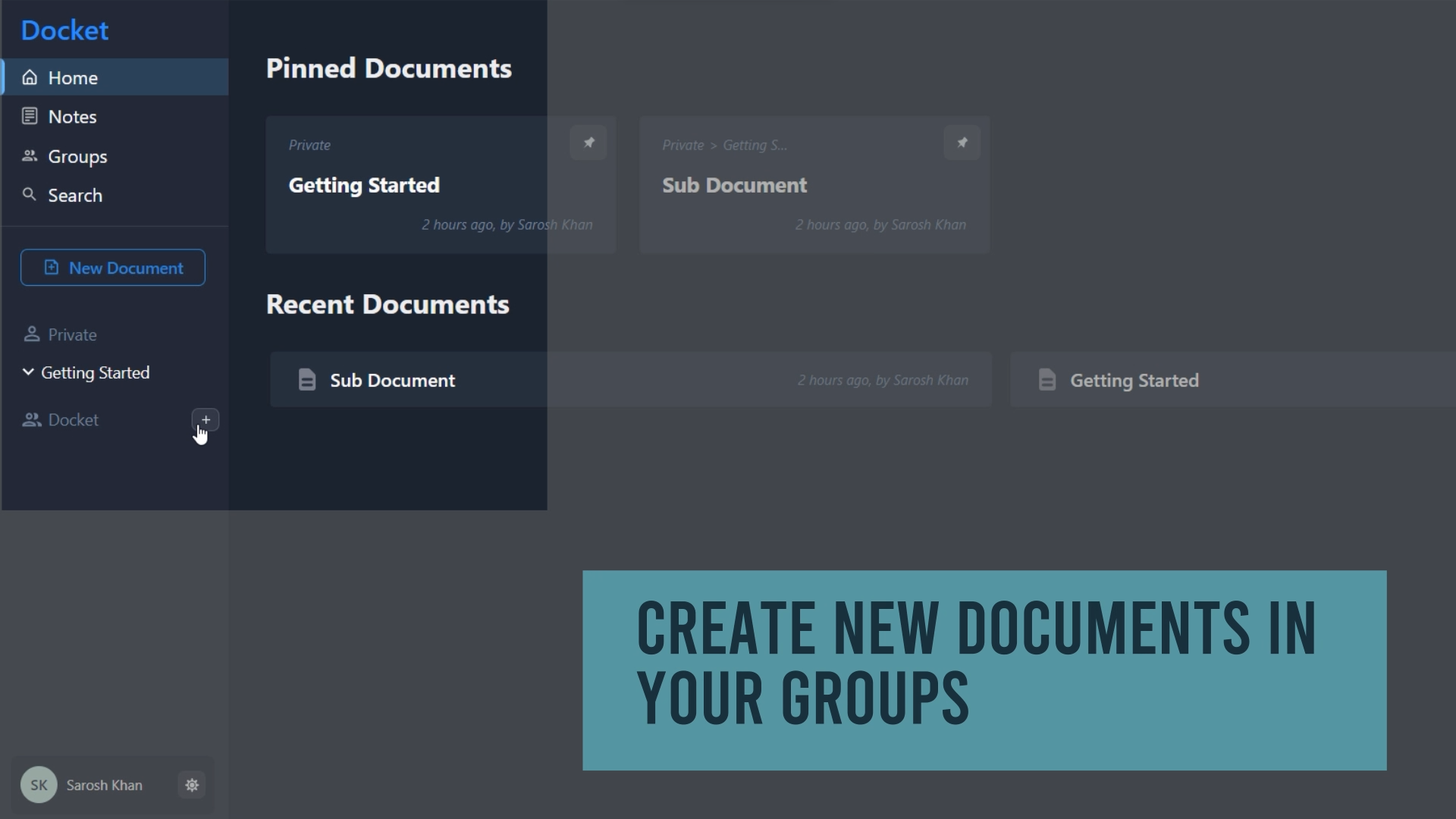Click the Docket group people icon
1456x819 pixels.
click(31, 419)
